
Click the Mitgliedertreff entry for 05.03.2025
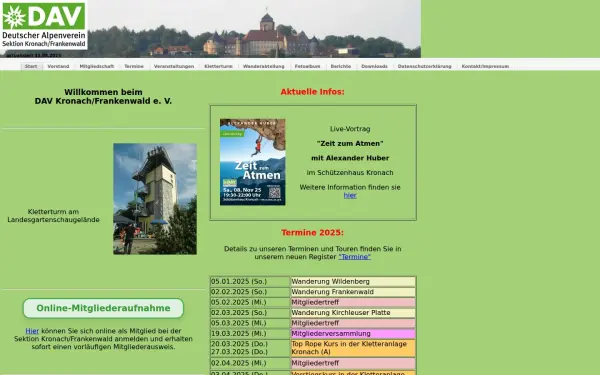[x=353, y=323]
